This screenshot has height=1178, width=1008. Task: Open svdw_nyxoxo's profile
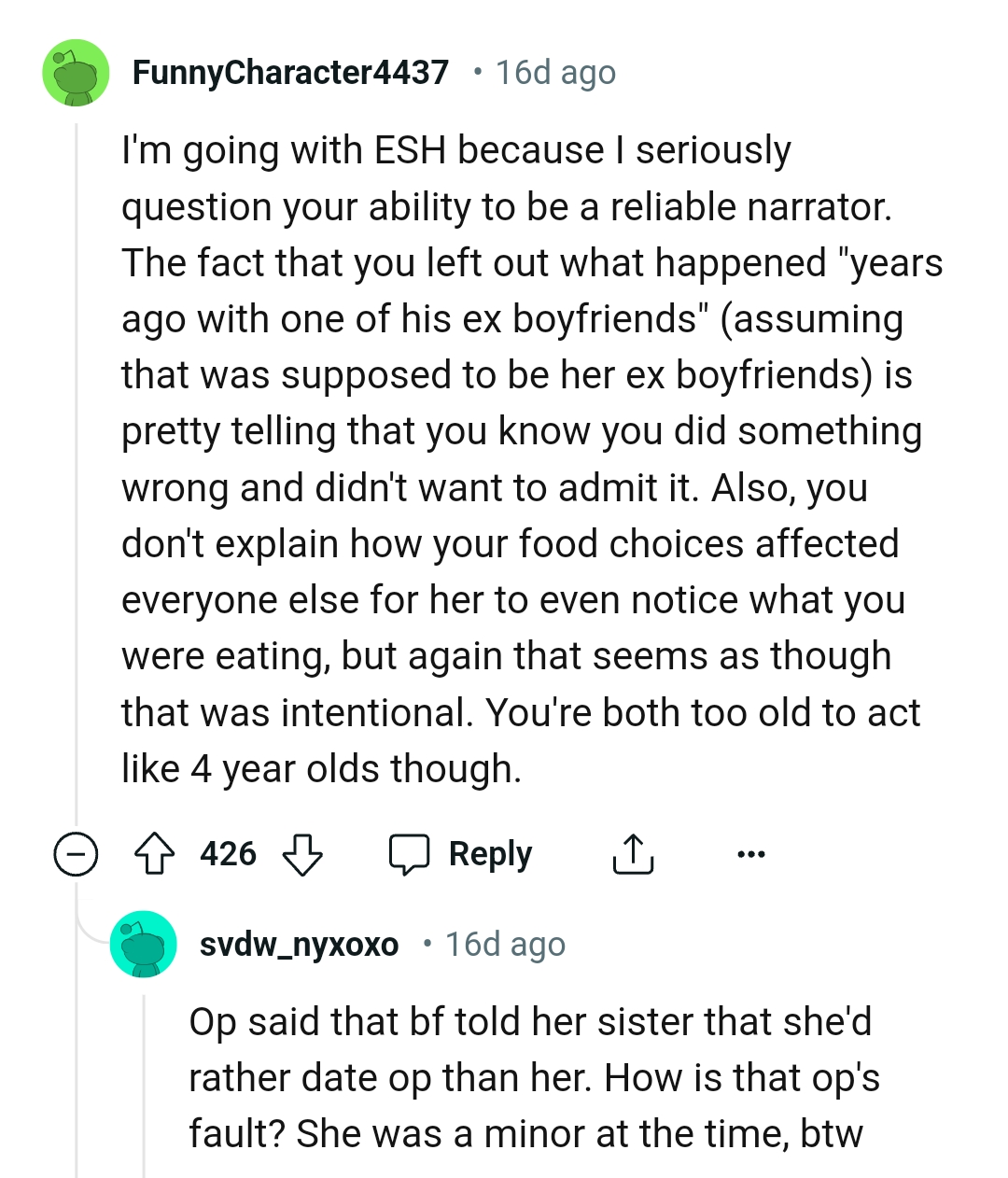click(301, 944)
